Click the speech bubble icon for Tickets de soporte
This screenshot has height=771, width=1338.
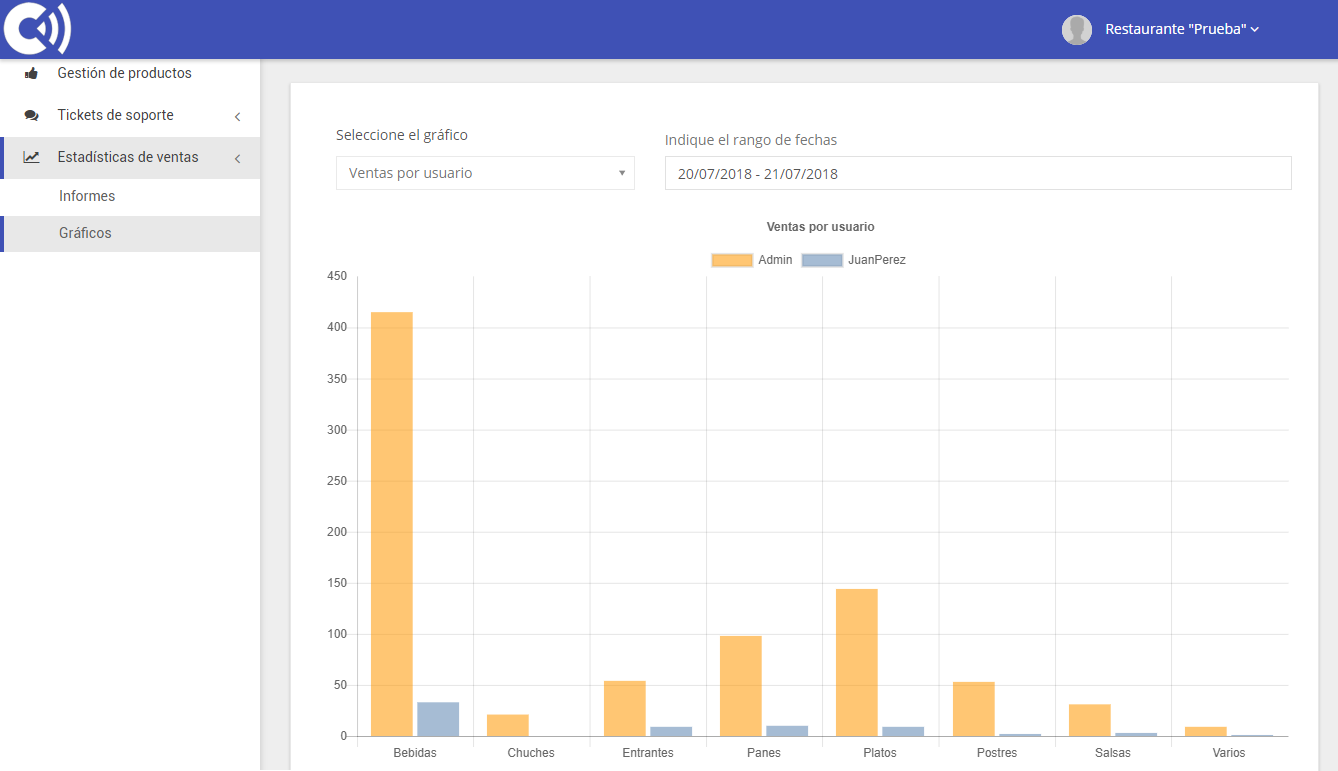tap(29, 114)
